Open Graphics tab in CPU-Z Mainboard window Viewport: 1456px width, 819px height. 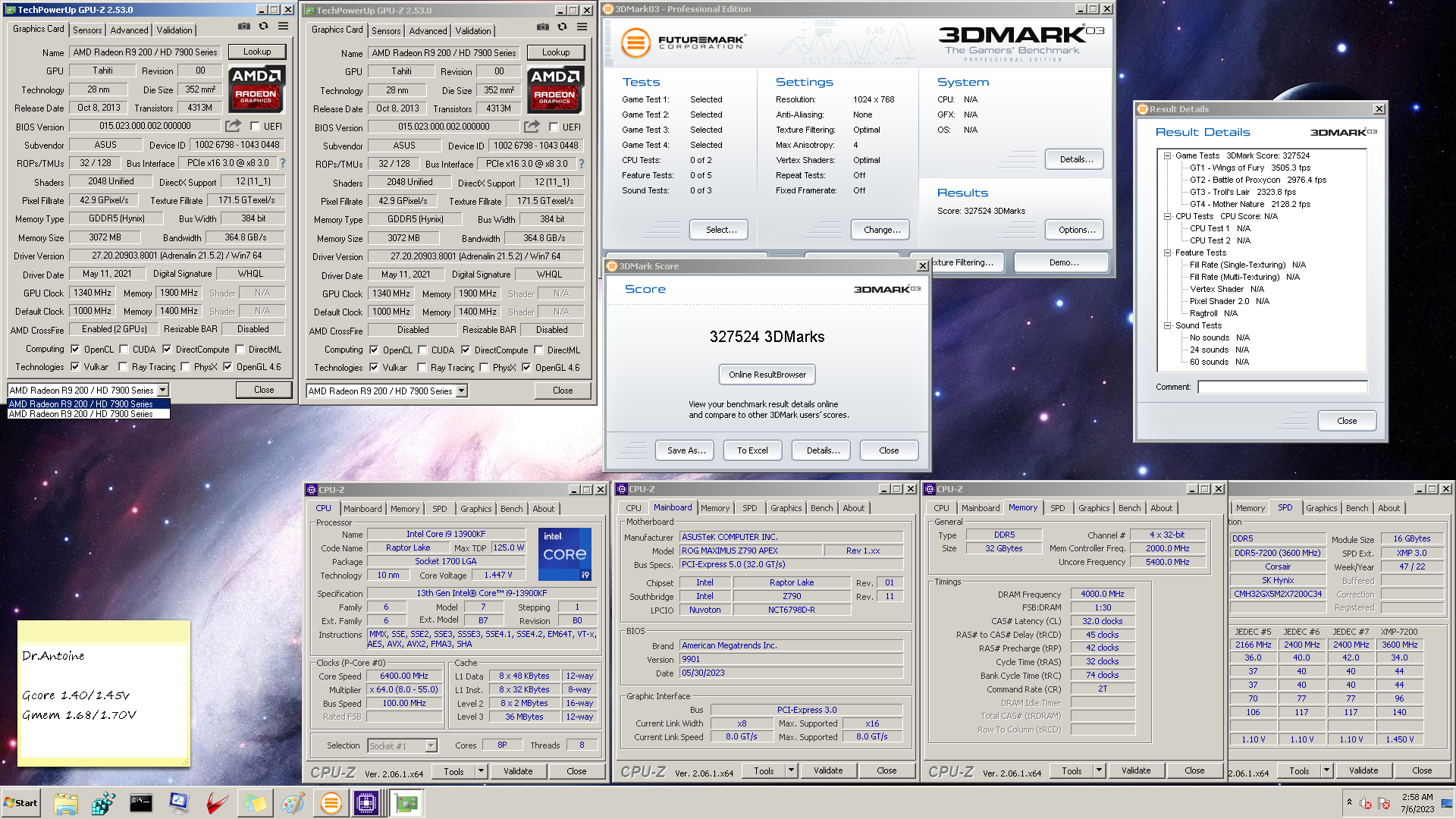click(x=786, y=508)
